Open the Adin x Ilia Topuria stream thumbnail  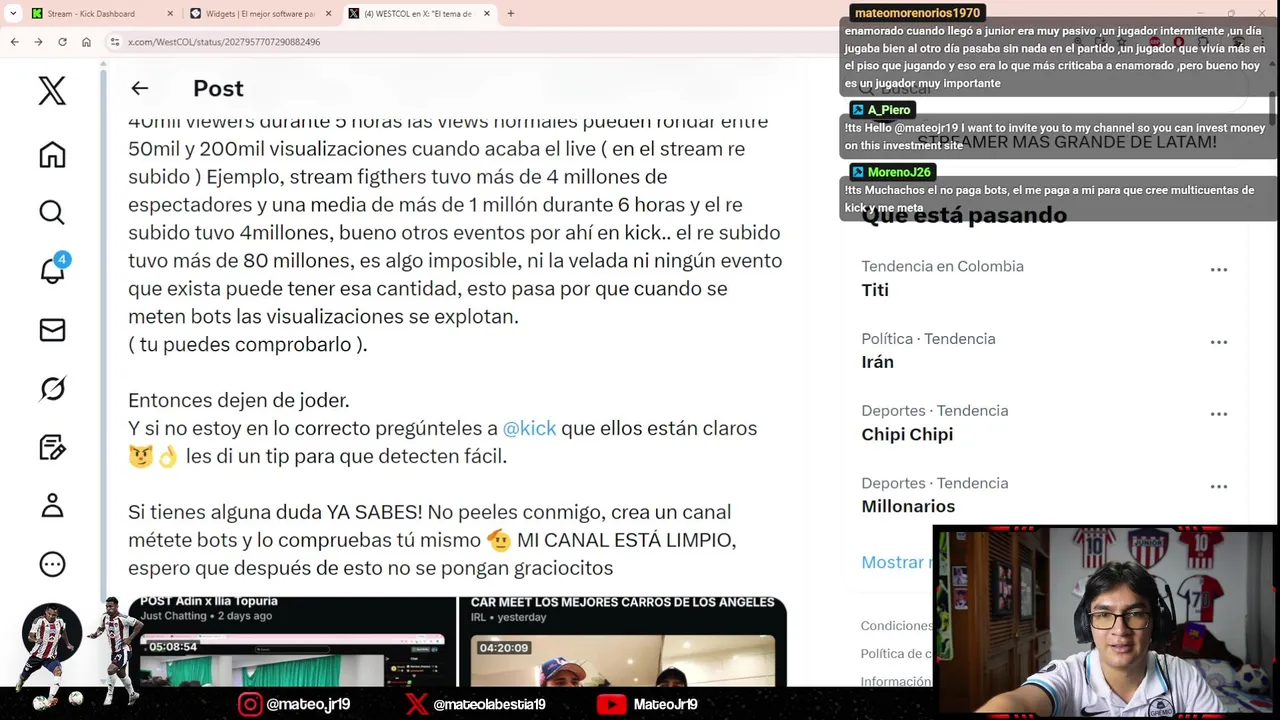293,641
